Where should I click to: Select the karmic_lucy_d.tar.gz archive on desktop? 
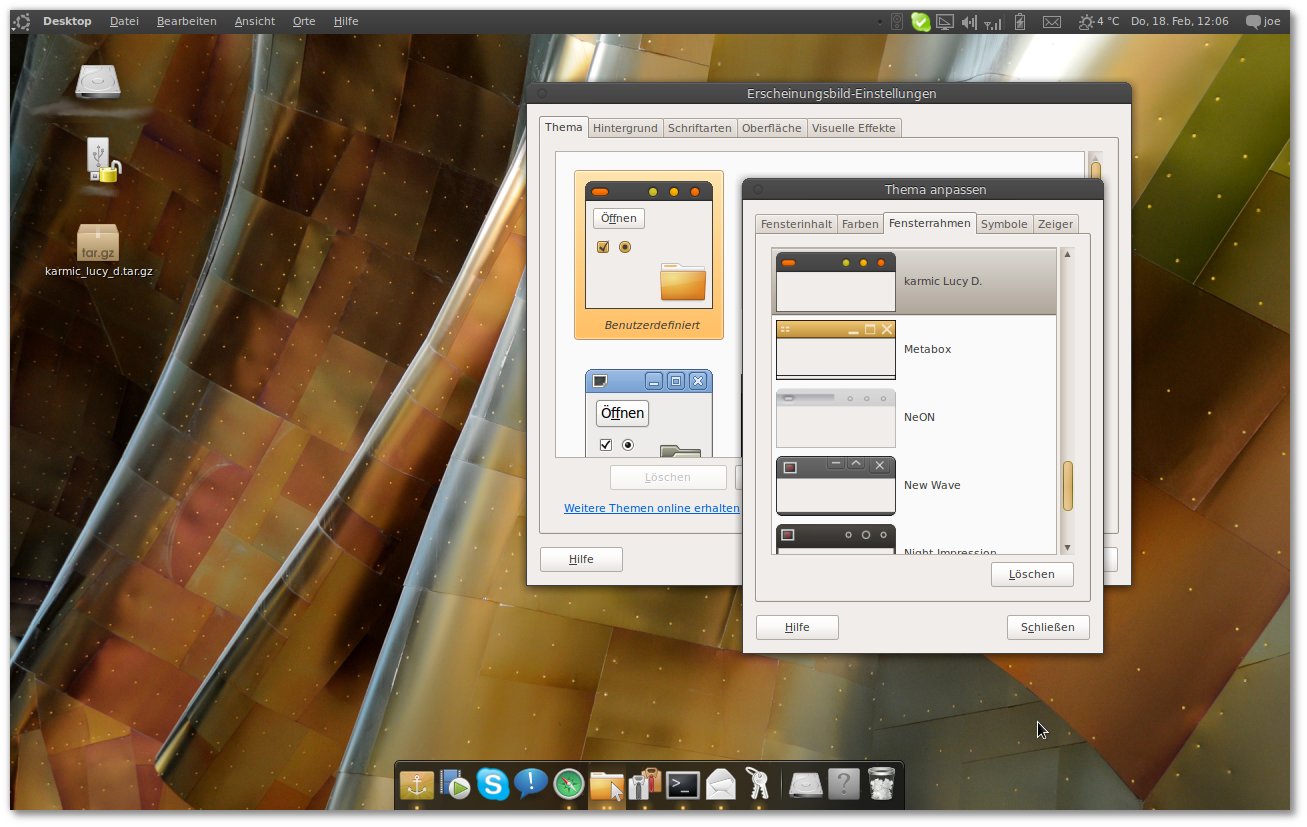click(x=98, y=250)
